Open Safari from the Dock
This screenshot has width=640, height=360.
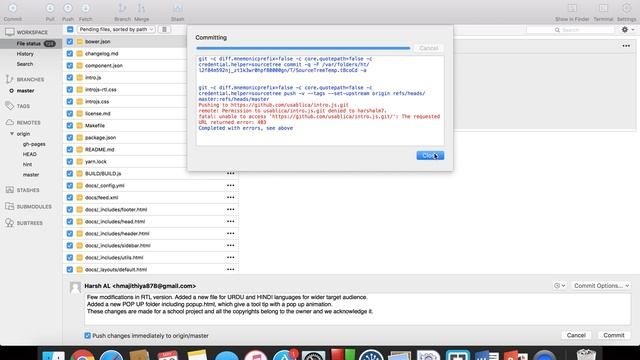click(x=111, y=355)
